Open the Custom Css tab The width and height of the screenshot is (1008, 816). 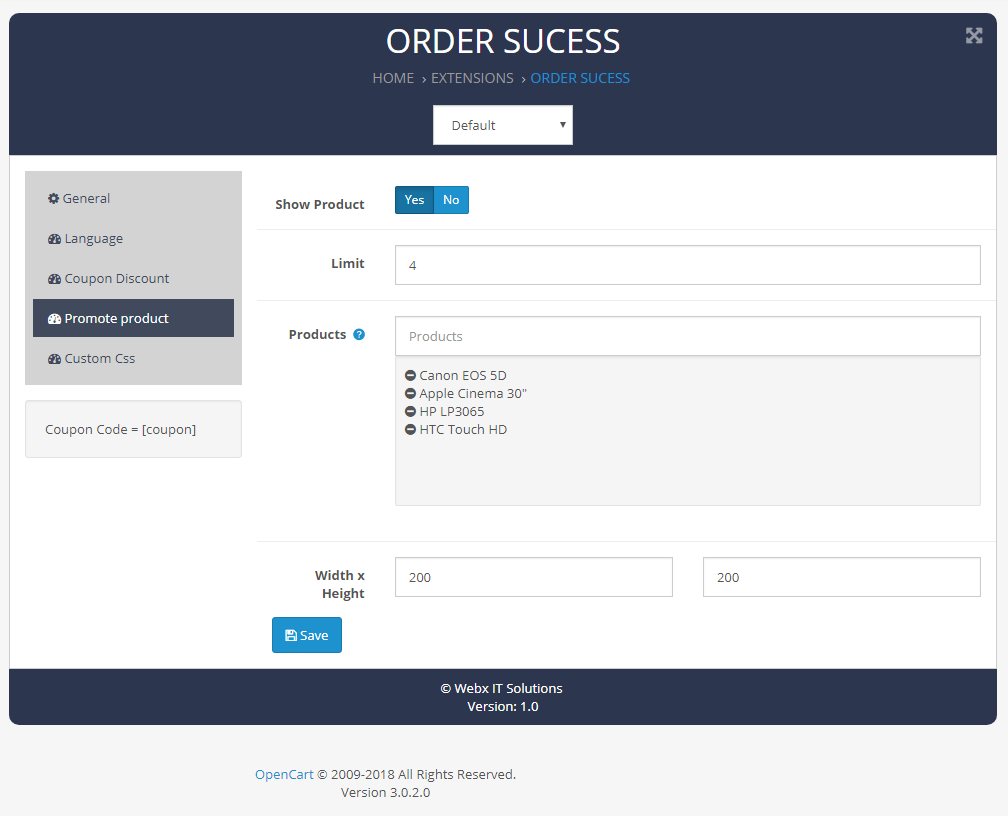tap(99, 359)
